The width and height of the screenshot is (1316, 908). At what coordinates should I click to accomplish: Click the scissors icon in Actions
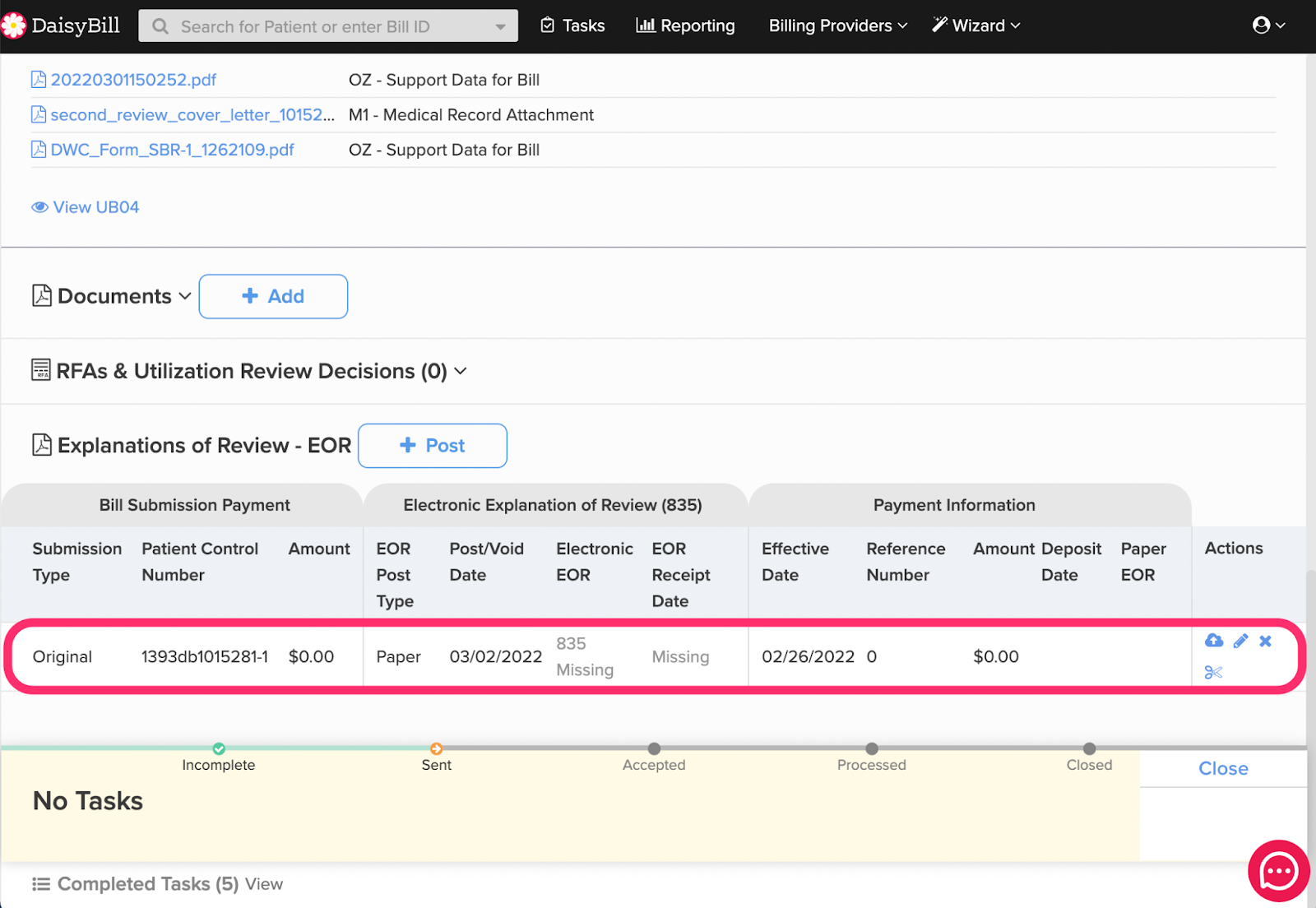tap(1213, 673)
